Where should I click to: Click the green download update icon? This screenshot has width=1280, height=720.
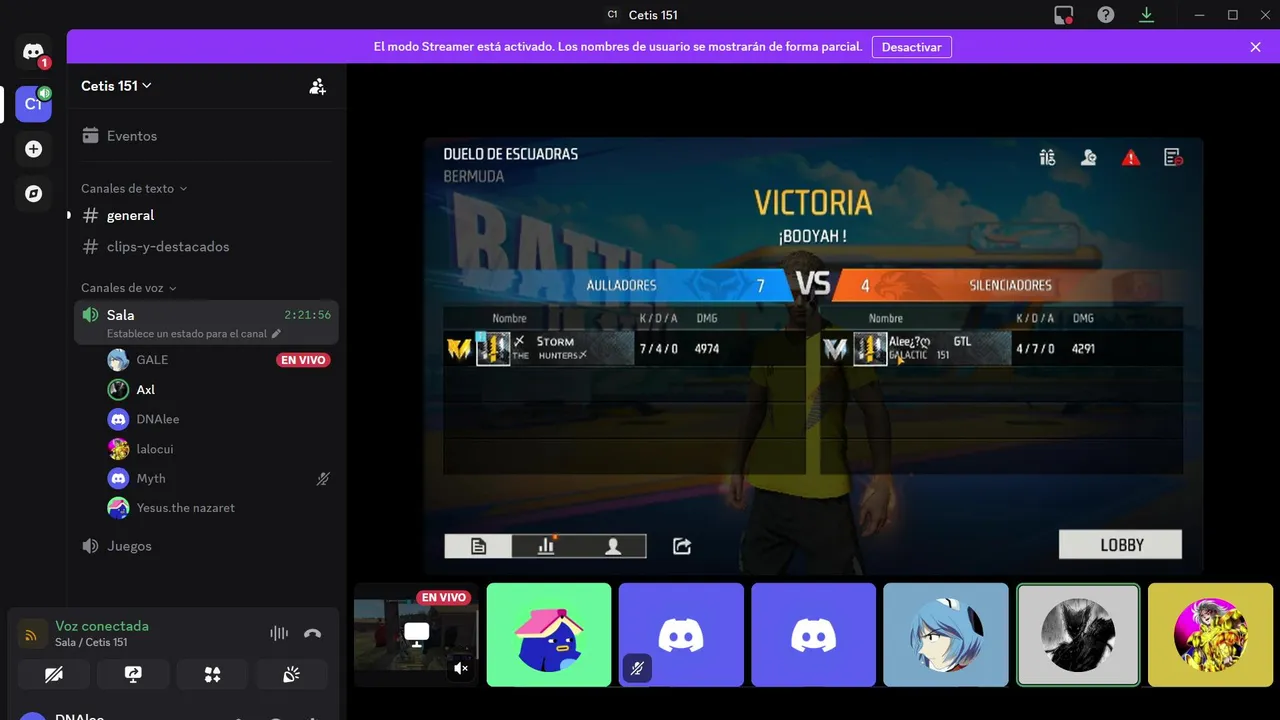click(1147, 15)
